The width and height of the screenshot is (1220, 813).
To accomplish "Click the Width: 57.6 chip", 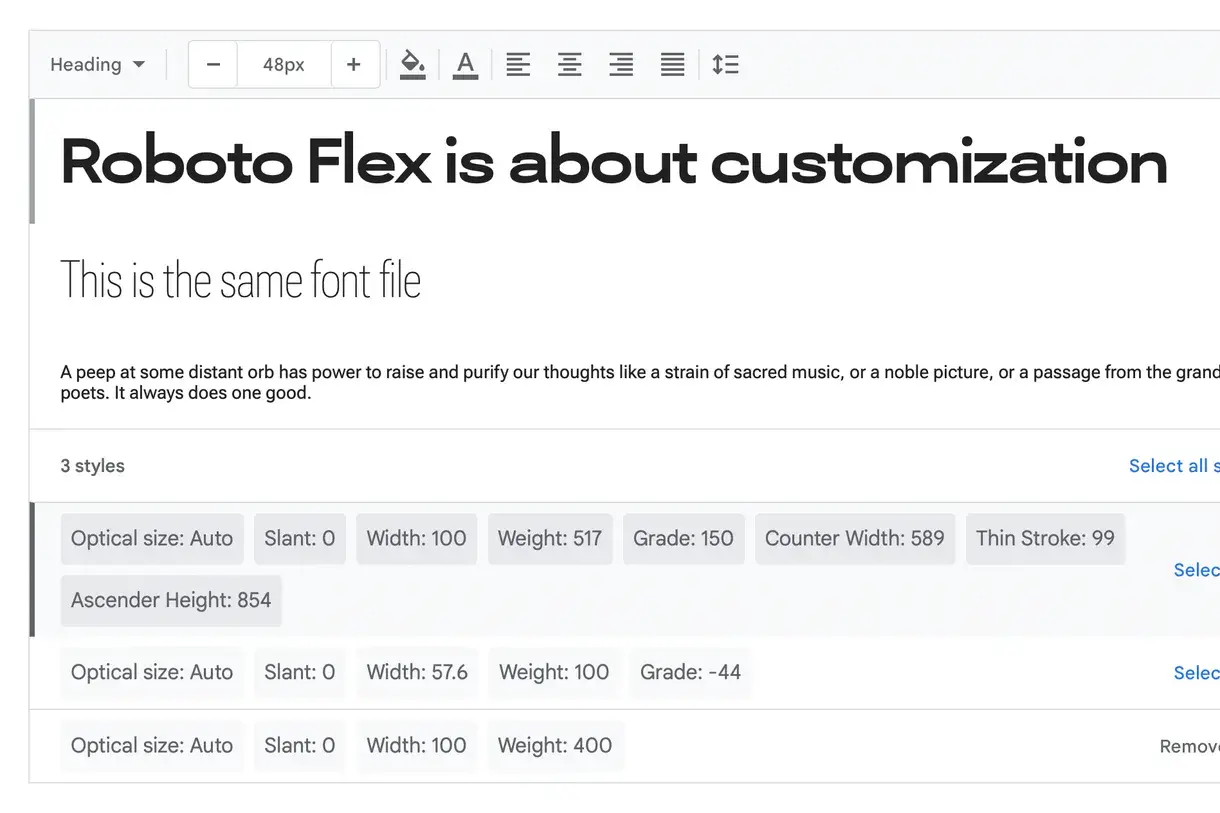I will 417,673.
